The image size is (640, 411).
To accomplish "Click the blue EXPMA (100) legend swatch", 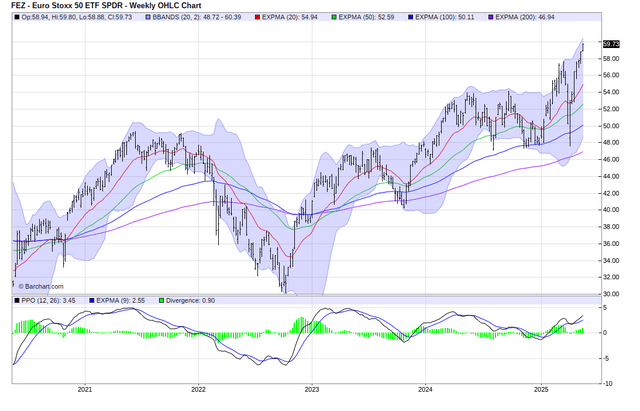I will click(411, 17).
